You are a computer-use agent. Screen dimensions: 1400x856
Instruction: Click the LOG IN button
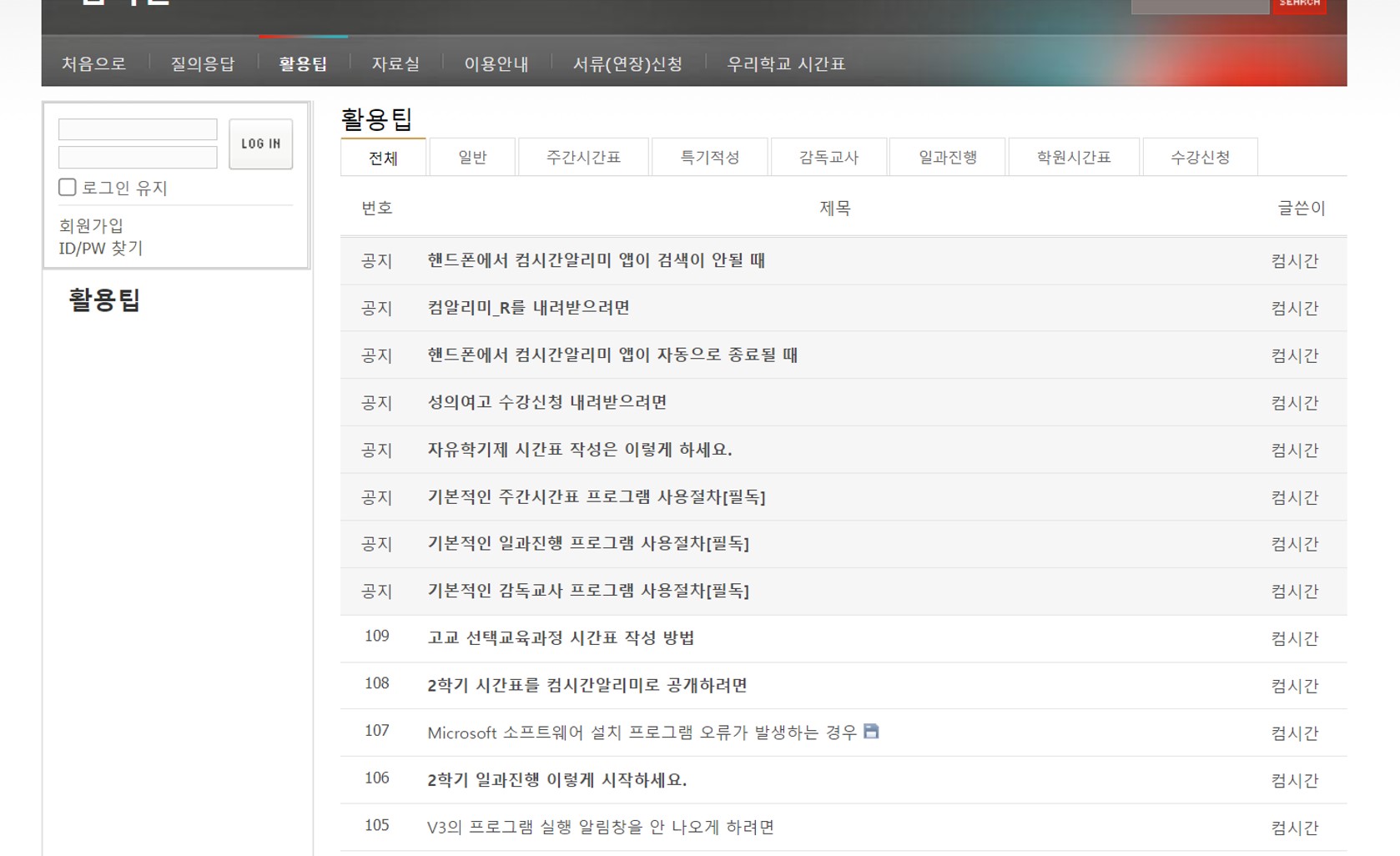click(x=261, y=144)
